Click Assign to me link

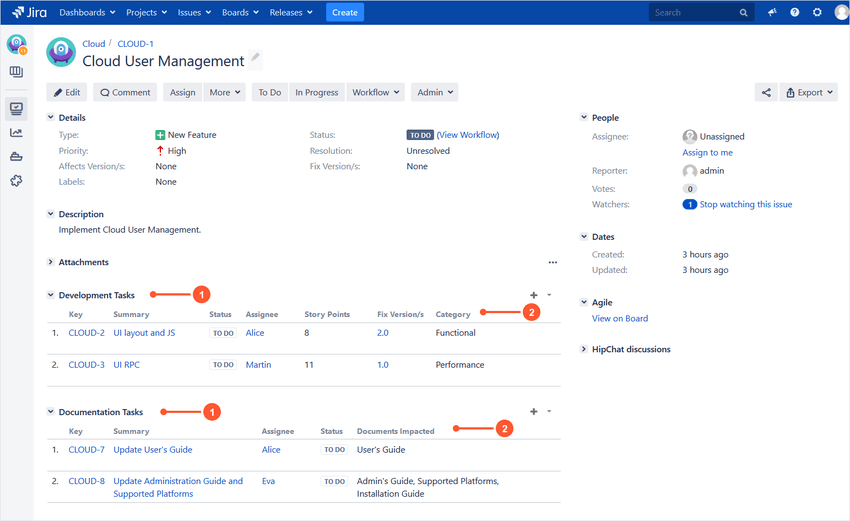coord(707,152)
